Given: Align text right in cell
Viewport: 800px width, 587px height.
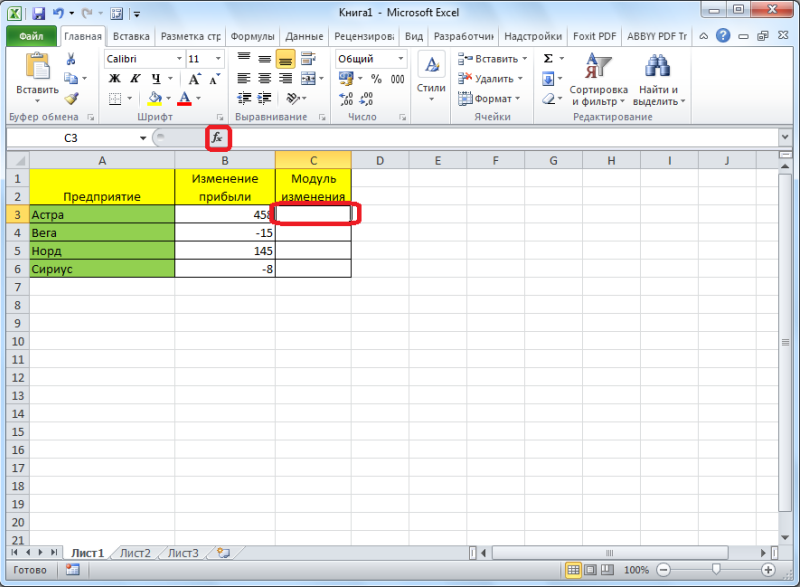Looking at the screenshot, I should (285, 79).
